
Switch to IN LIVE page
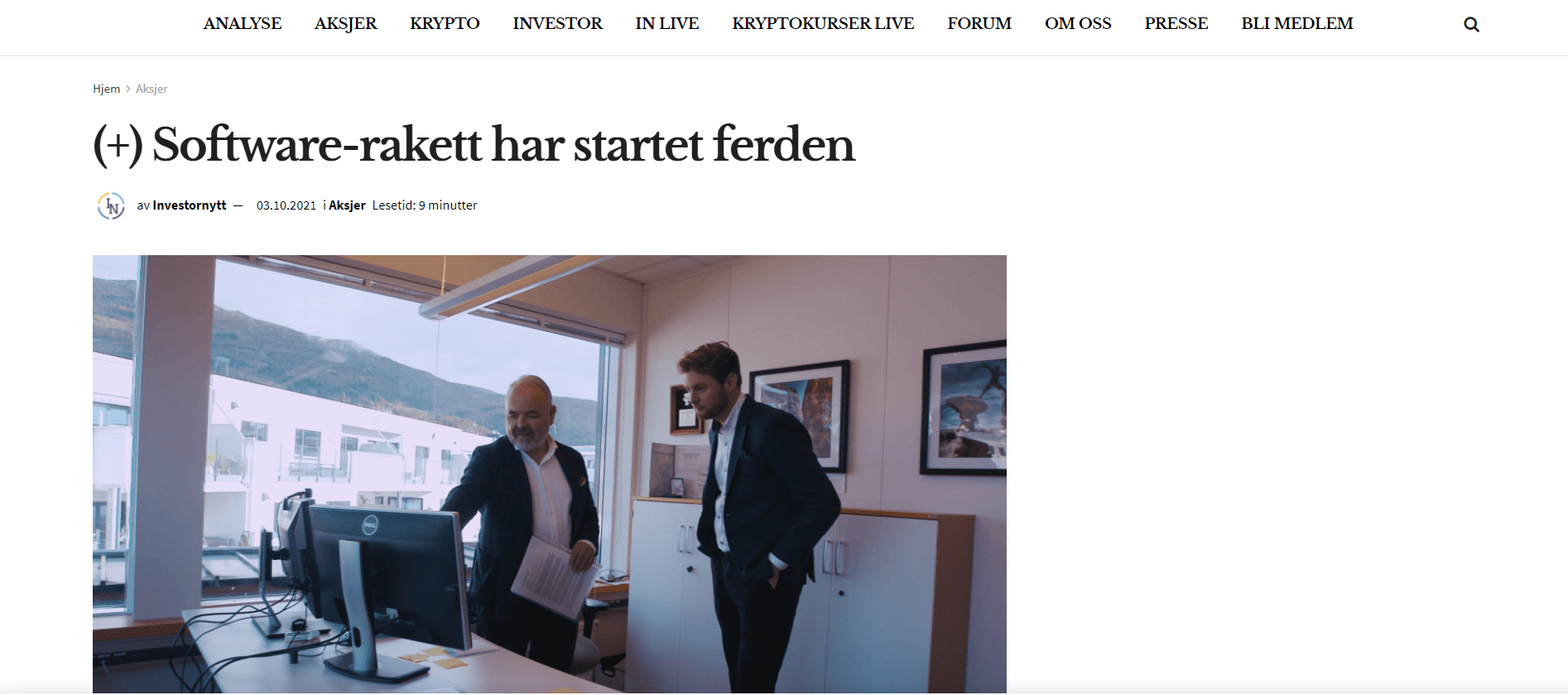pyautogui.click(x=667, y=23)
